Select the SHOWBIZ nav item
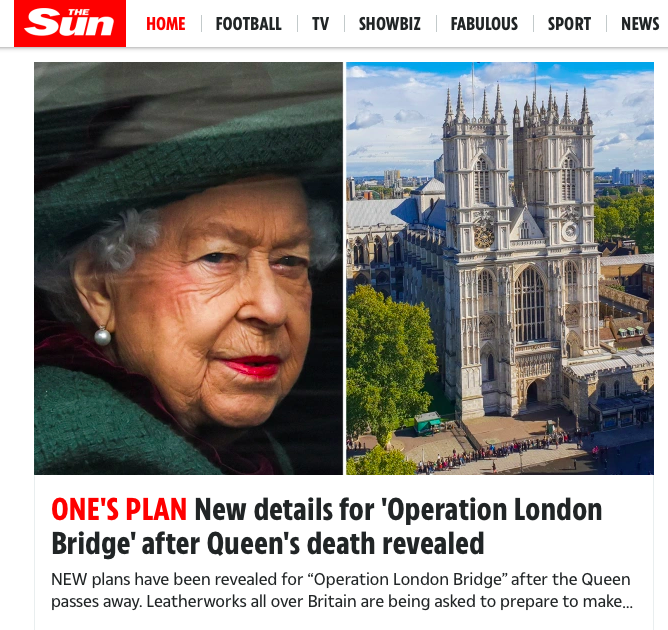 click(389, 24)
